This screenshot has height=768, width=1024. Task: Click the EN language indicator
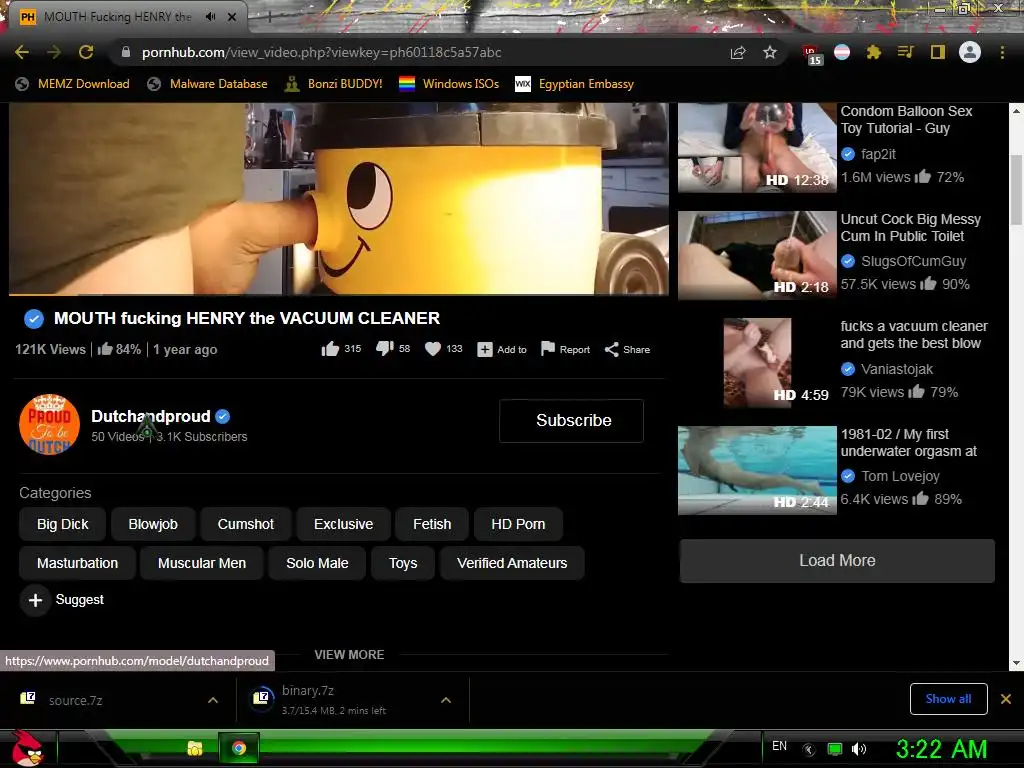point(779,746)
